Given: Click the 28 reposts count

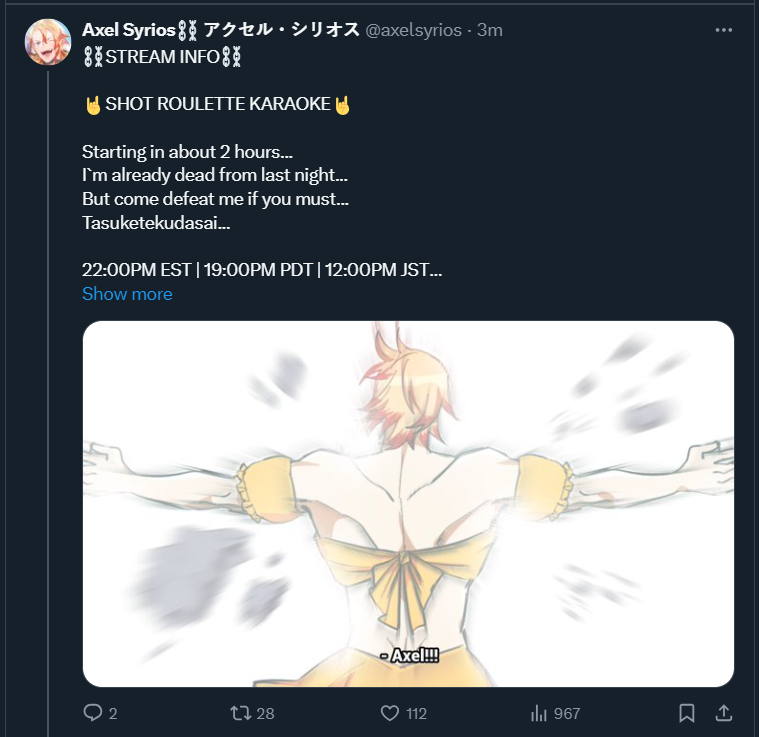Looking at the screenshot, I should (x=265, y=713).
